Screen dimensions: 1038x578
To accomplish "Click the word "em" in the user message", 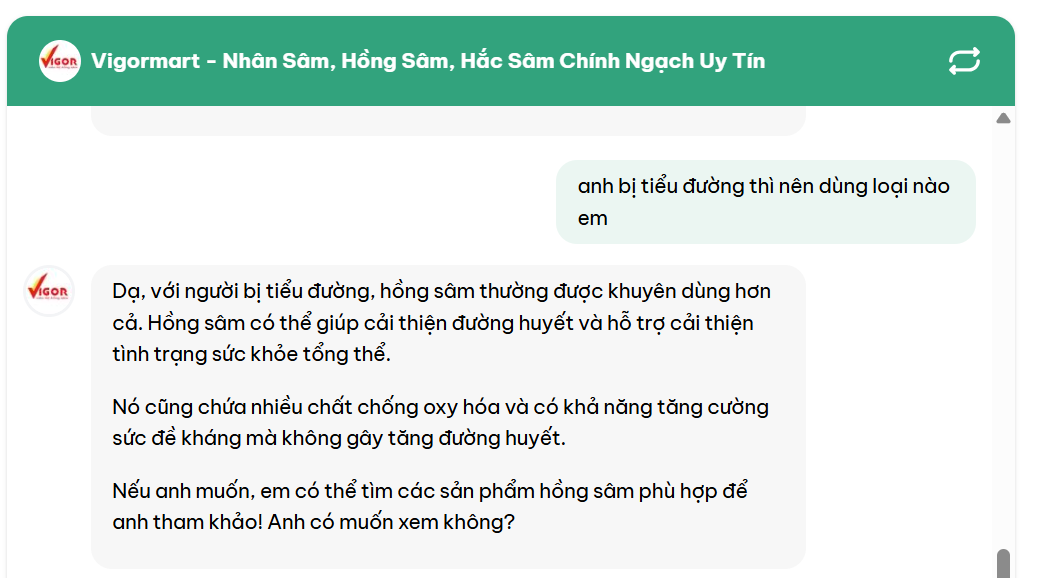I will tap(592, 218).
